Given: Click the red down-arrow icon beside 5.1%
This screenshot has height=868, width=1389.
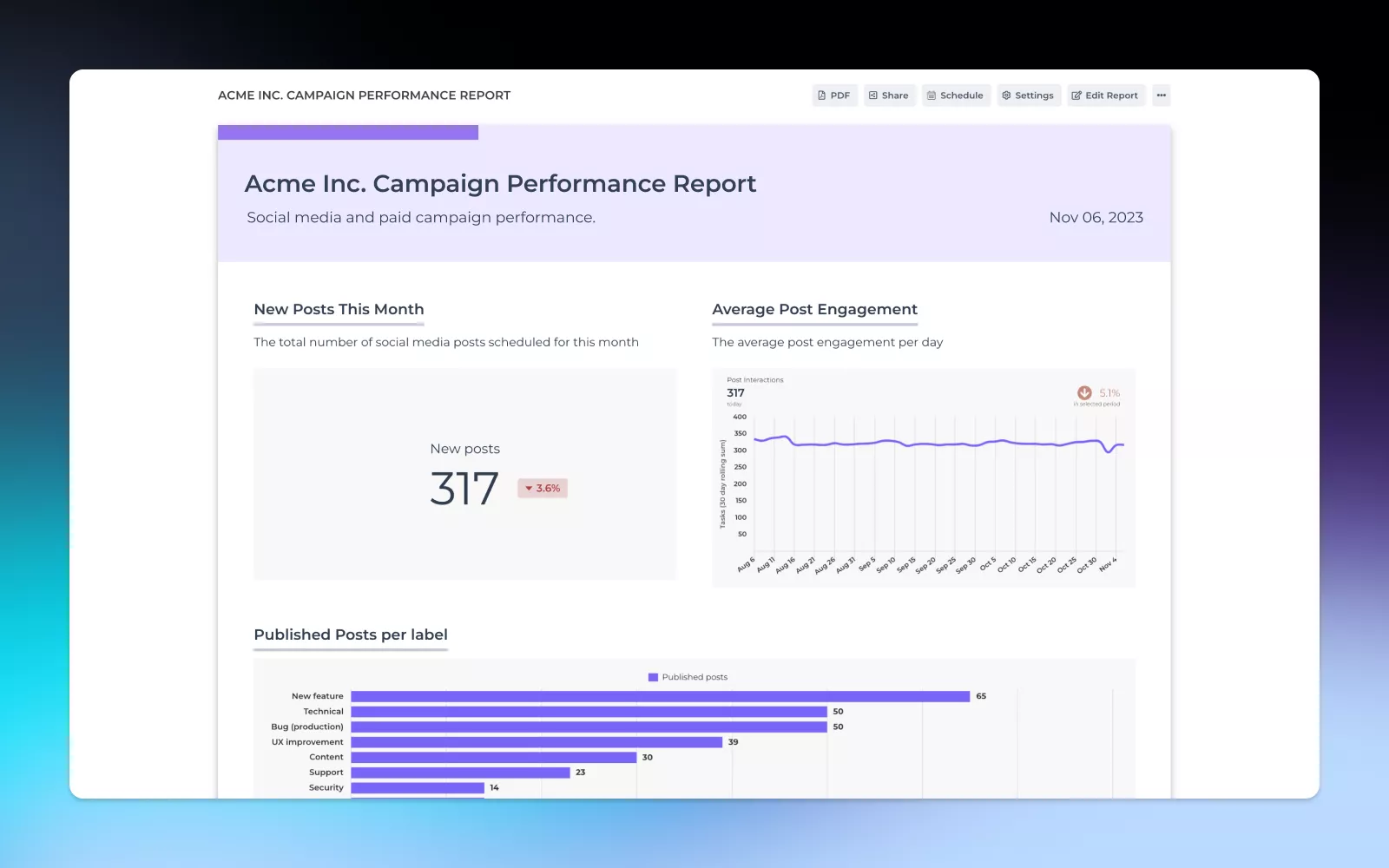Looking at the screenshot, I should click(1084, 392).
